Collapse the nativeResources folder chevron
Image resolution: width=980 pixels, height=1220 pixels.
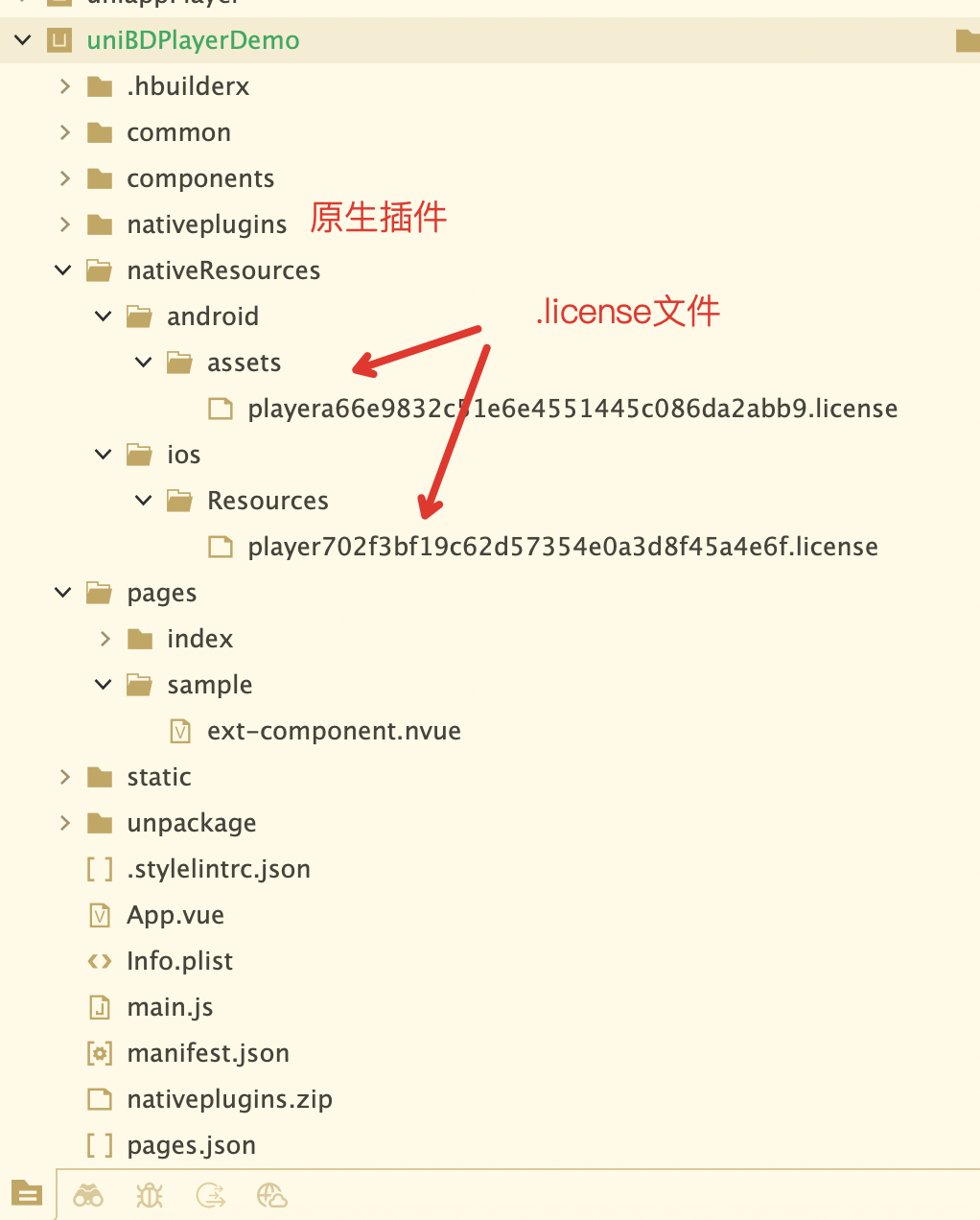63,270
